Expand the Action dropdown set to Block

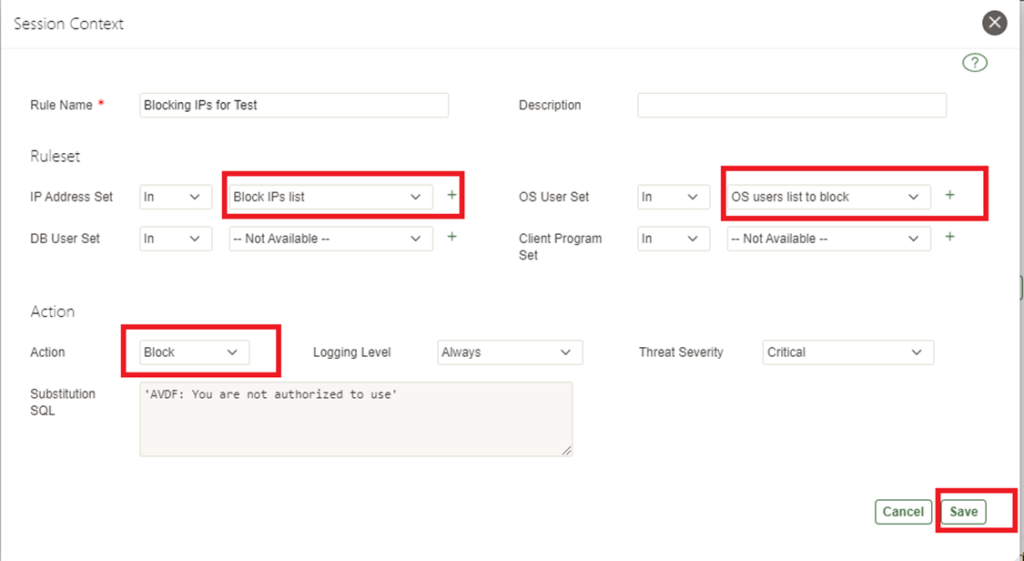(x=193, y=352)
